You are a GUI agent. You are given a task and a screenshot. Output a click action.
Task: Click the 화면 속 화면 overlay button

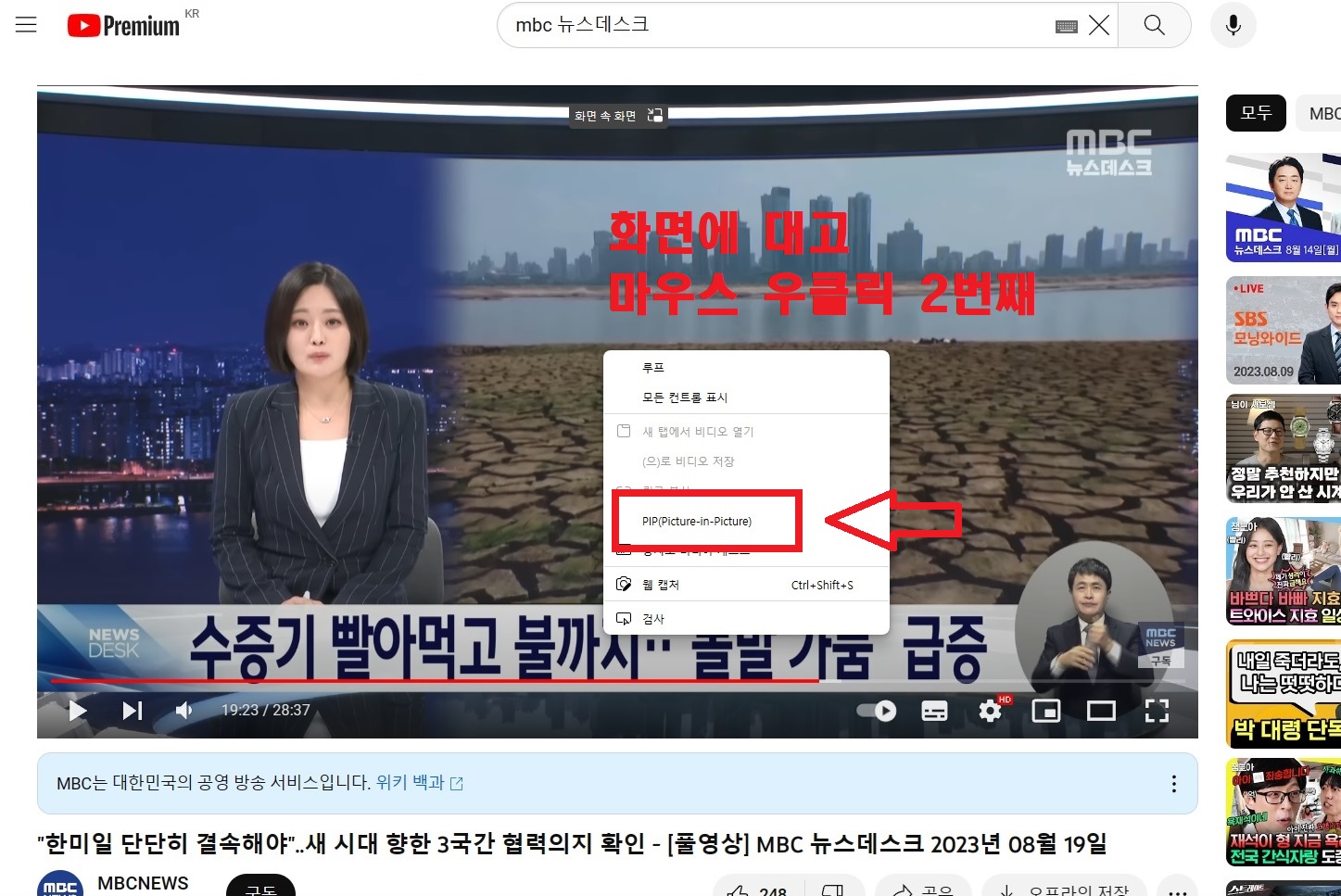618,116
